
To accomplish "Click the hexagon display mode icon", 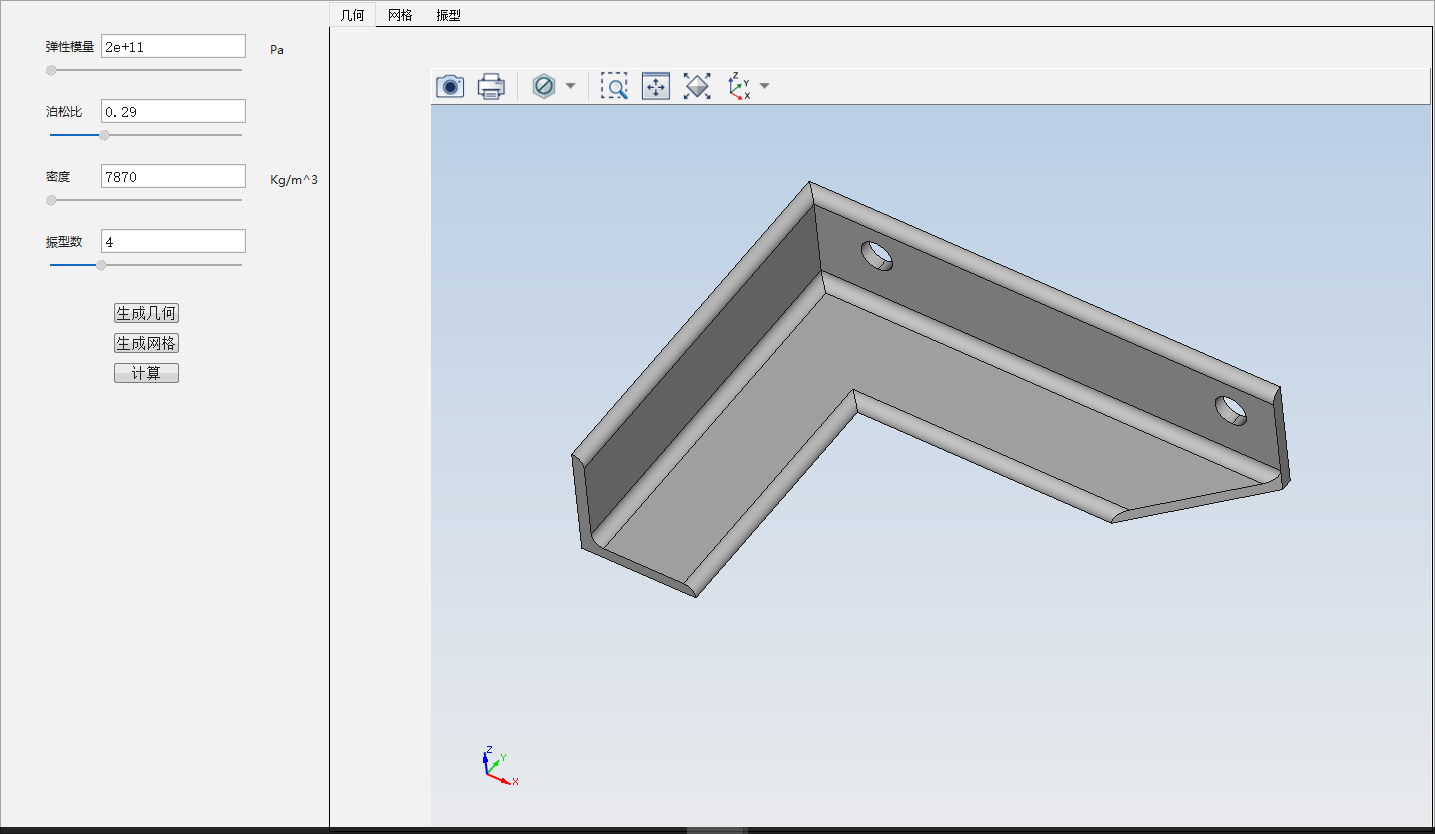I will click(544, 87).
